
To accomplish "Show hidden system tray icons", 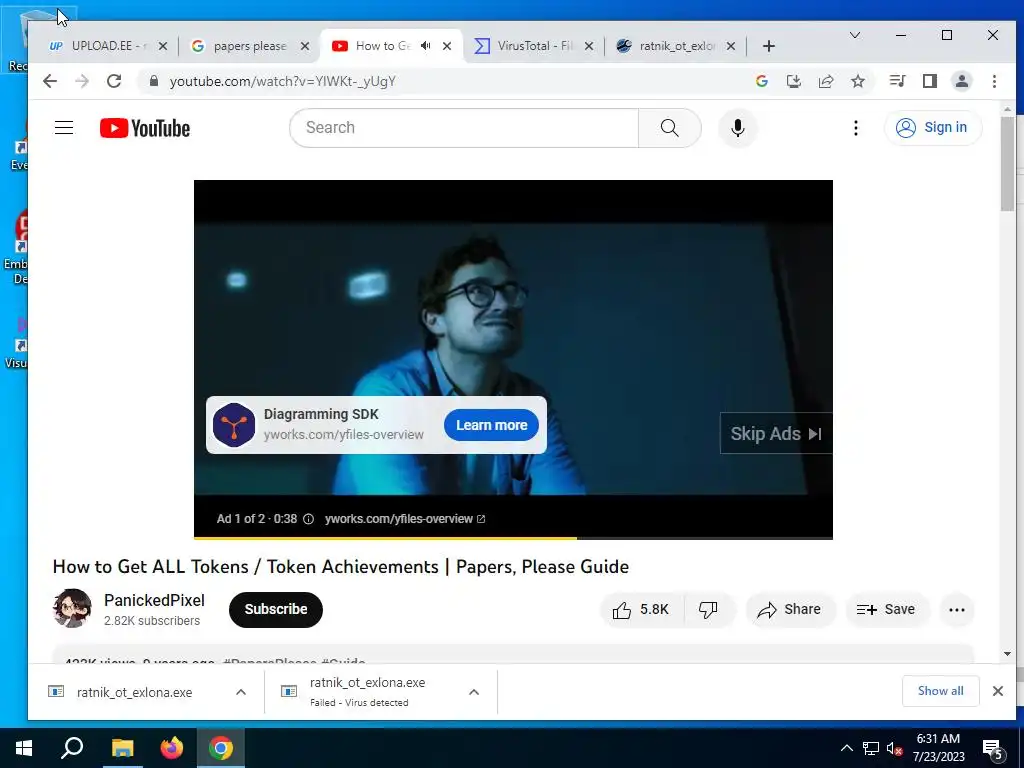I will point(846,748).
